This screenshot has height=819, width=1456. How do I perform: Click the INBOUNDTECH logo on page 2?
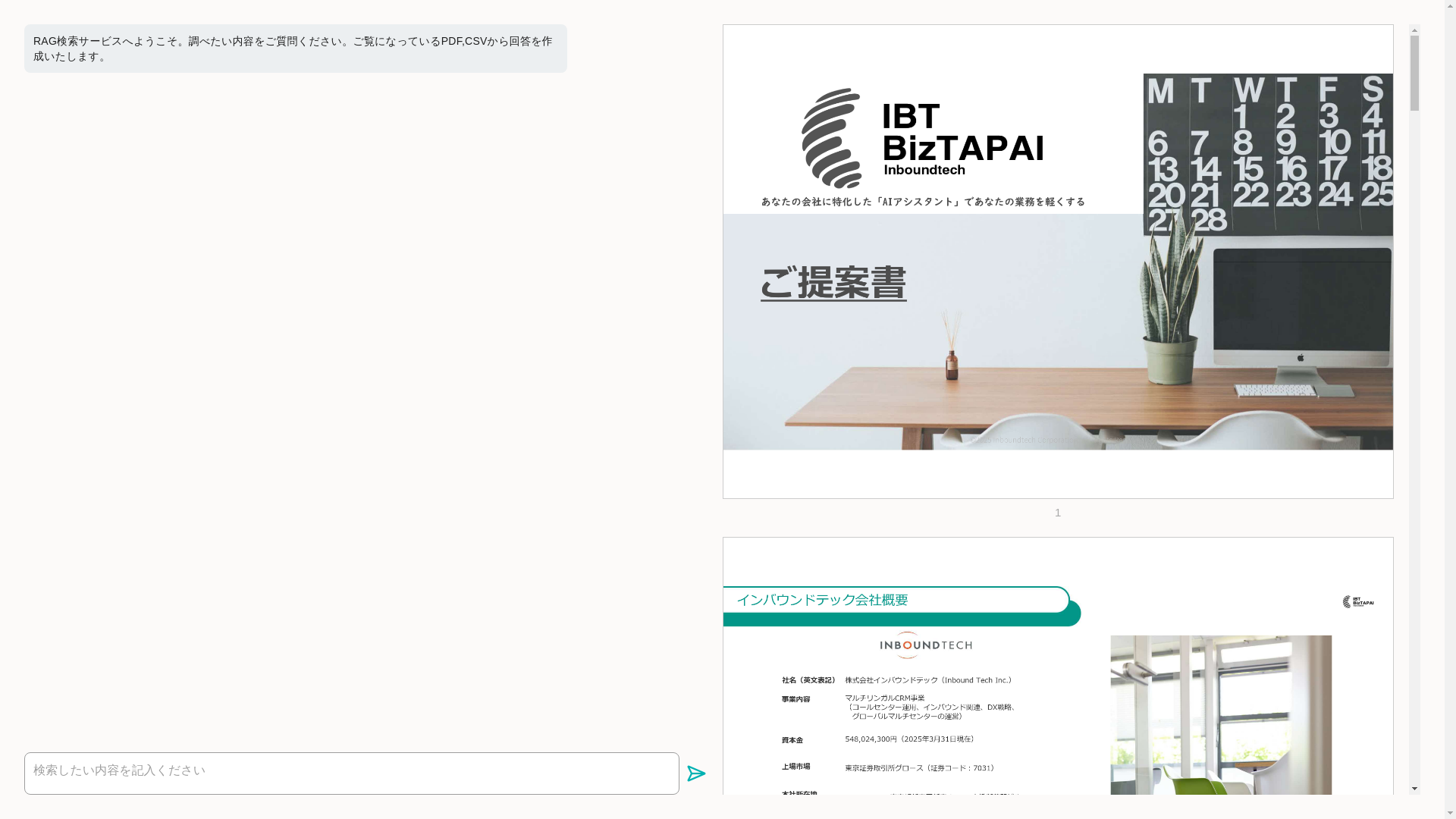[x=925, y=645]
